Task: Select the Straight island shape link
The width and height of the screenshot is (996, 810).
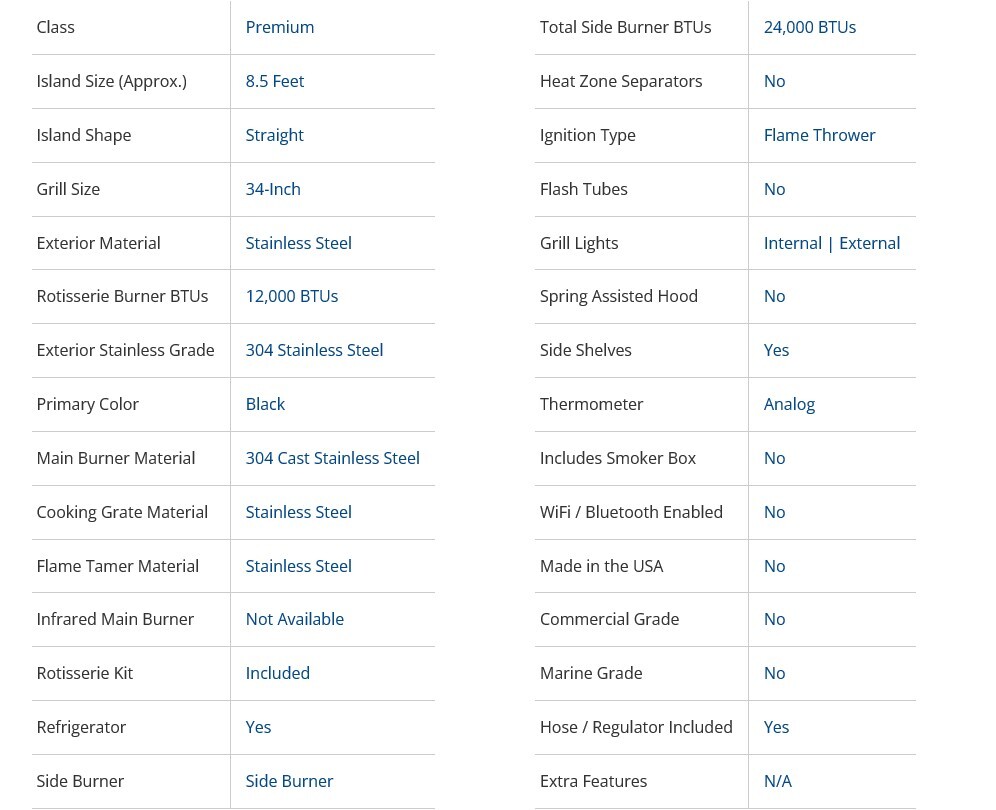Action: point(274,135)
